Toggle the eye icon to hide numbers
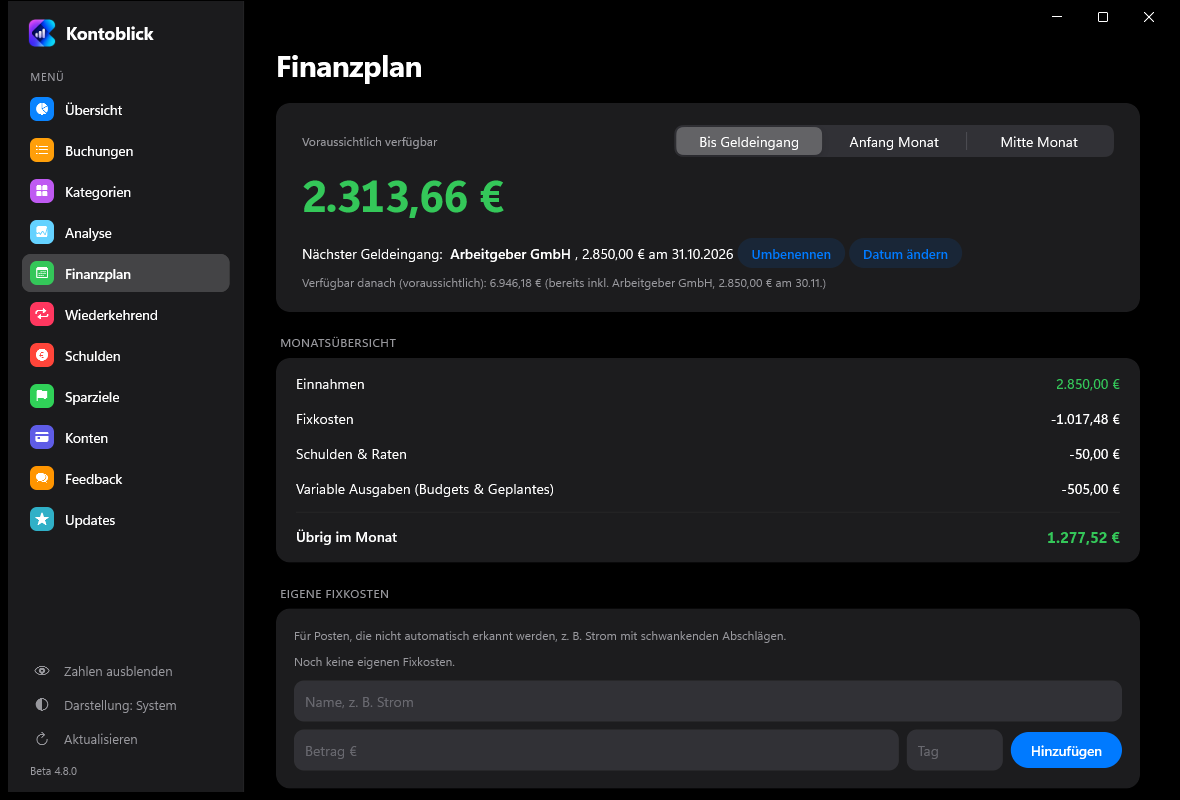Image resolution: width=1180 pixels, height=800 pixels. [42, 671]
